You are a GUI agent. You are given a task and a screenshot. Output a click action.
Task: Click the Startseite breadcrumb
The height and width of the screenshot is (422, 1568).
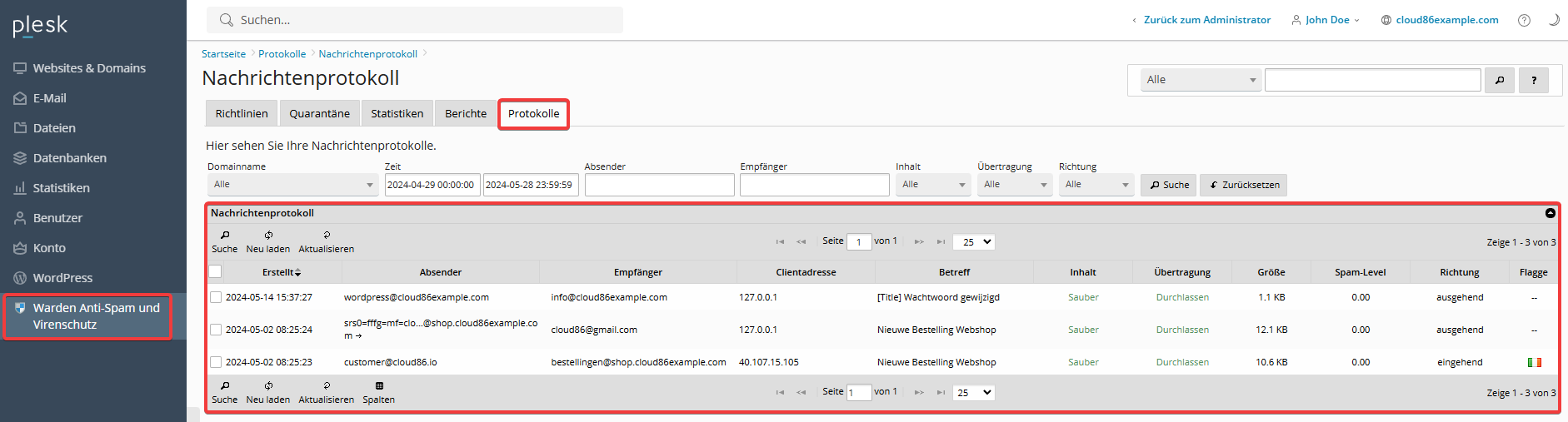[x=223, y=54]
